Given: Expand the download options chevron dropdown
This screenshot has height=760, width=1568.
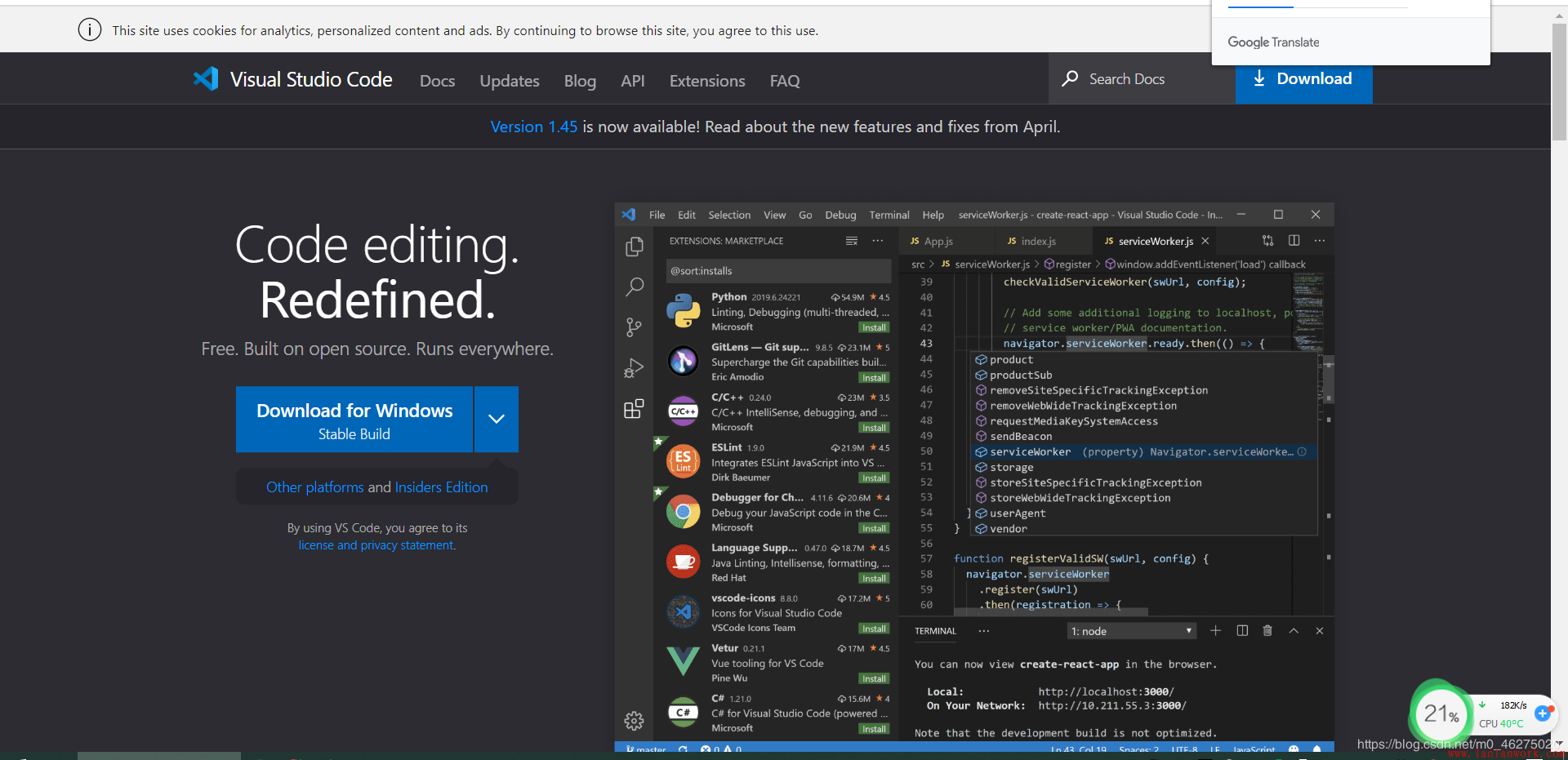Looking at the screenshot, I should 496,419.
